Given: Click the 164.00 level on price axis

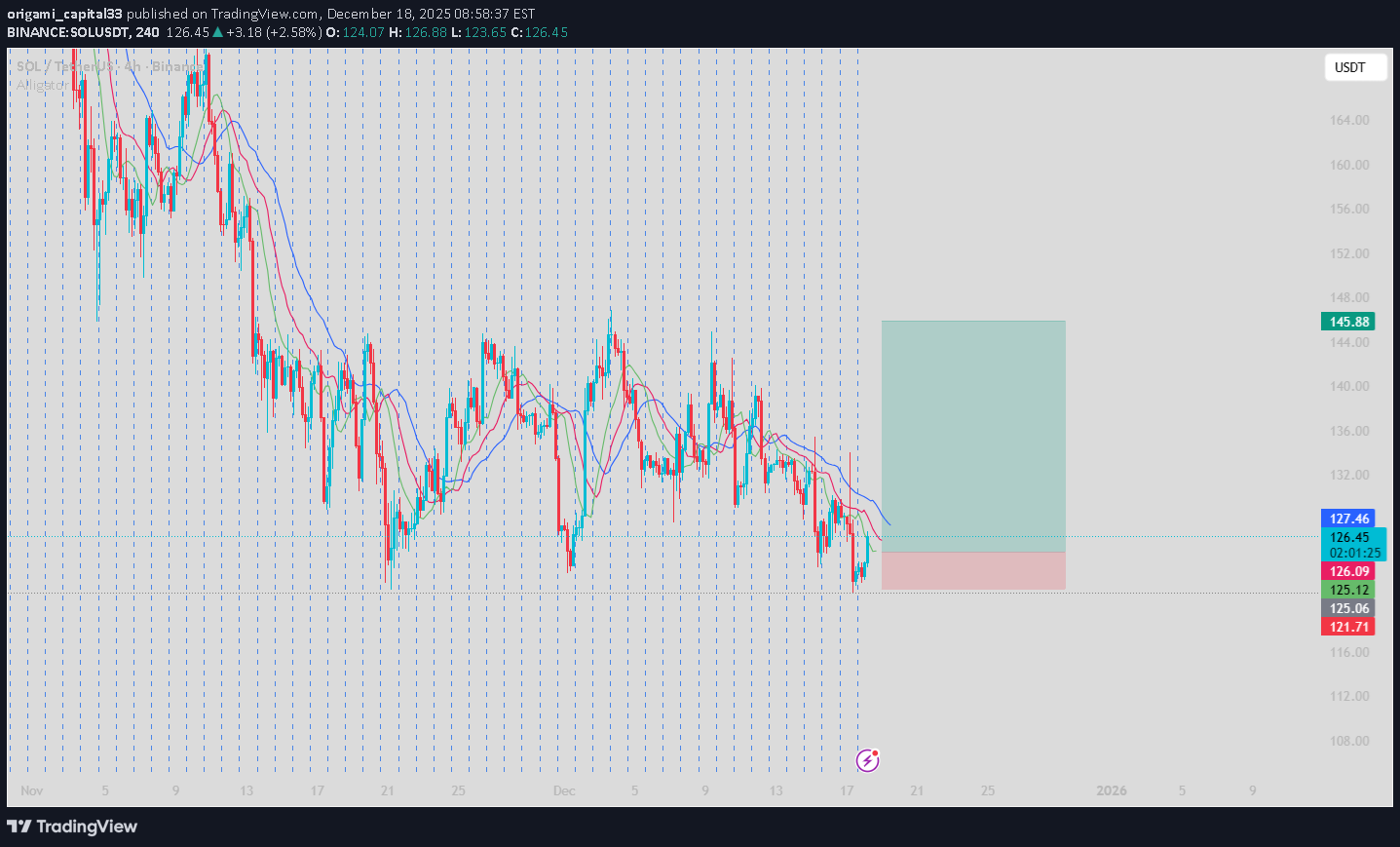Looking at the screenshot, I should tap(1349, 120).
